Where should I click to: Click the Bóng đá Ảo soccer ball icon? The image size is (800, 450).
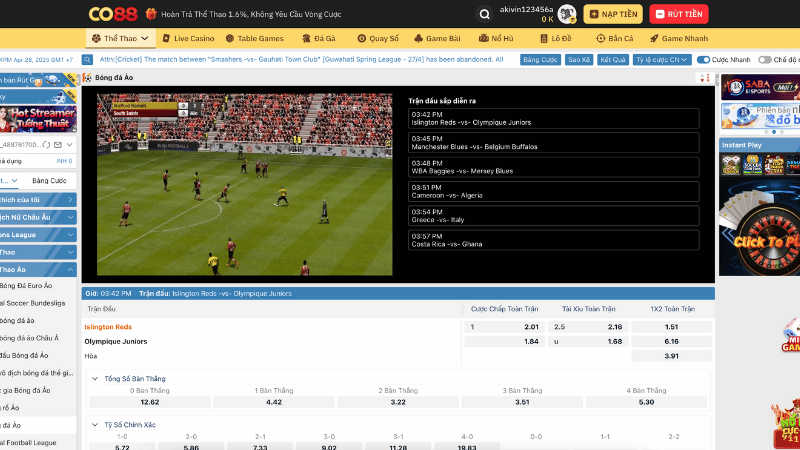pyautogui.click(x=87, y=78)
